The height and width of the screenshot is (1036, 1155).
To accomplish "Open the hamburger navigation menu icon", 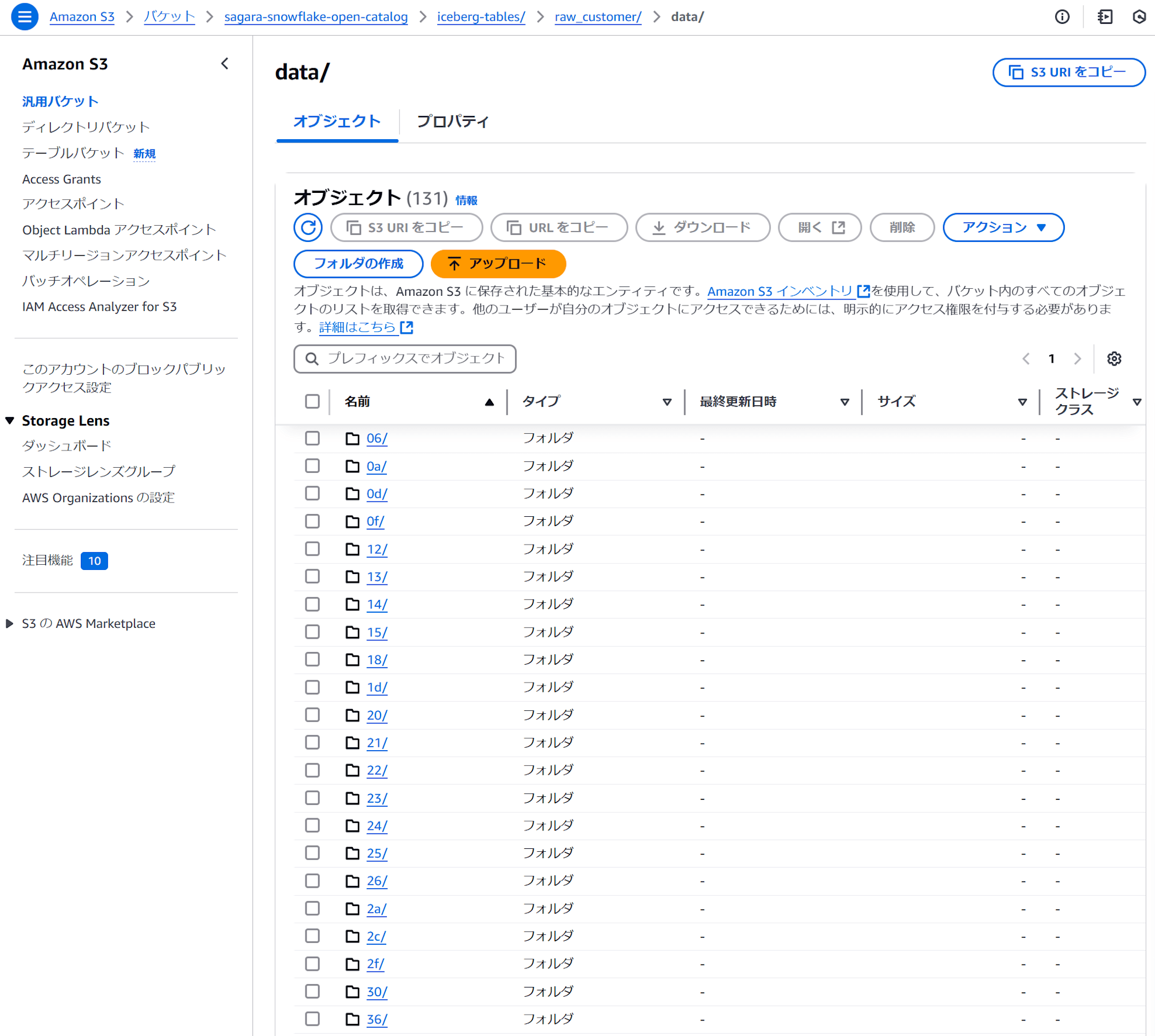I will point(24,17).
